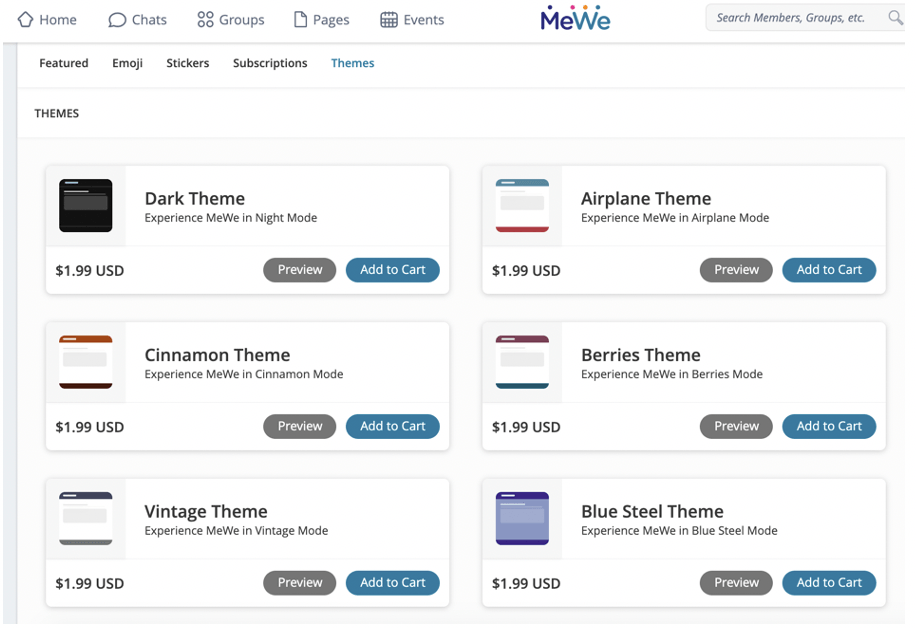Preview the Dark Theme
Viewport: 916px width, 628px height.
[300, 270]
